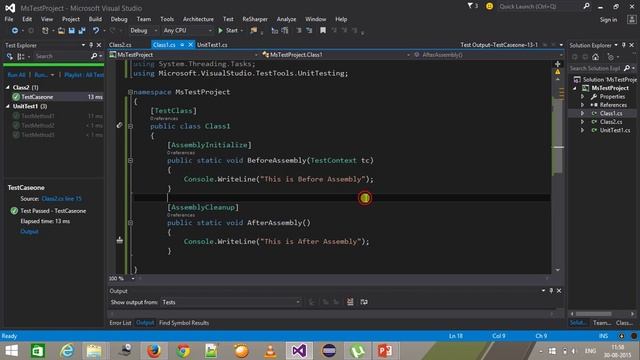Click the bookmark icon in the toolbar
The height and width of the screenshot is (360, 640).
coord(323,31)
